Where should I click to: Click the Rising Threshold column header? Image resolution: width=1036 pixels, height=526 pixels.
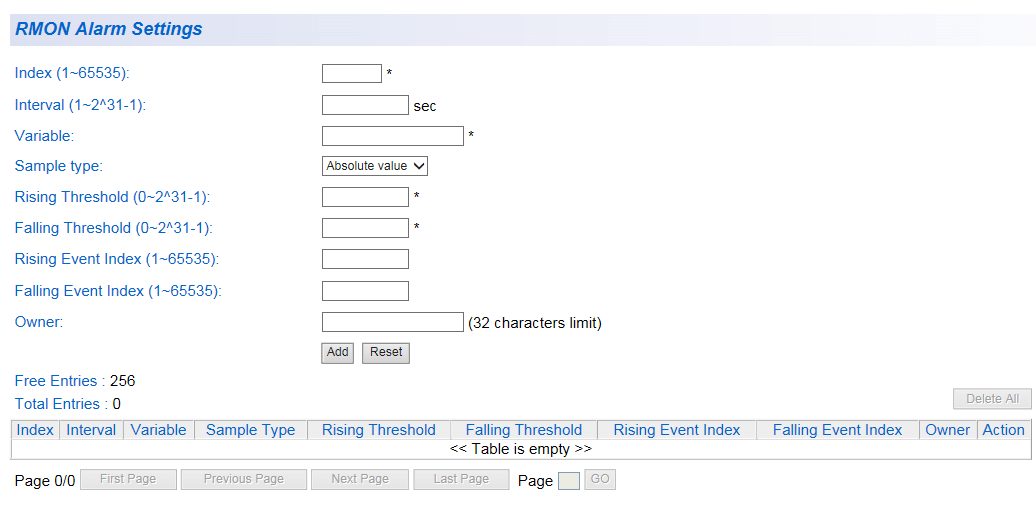[x=378, y=430]
